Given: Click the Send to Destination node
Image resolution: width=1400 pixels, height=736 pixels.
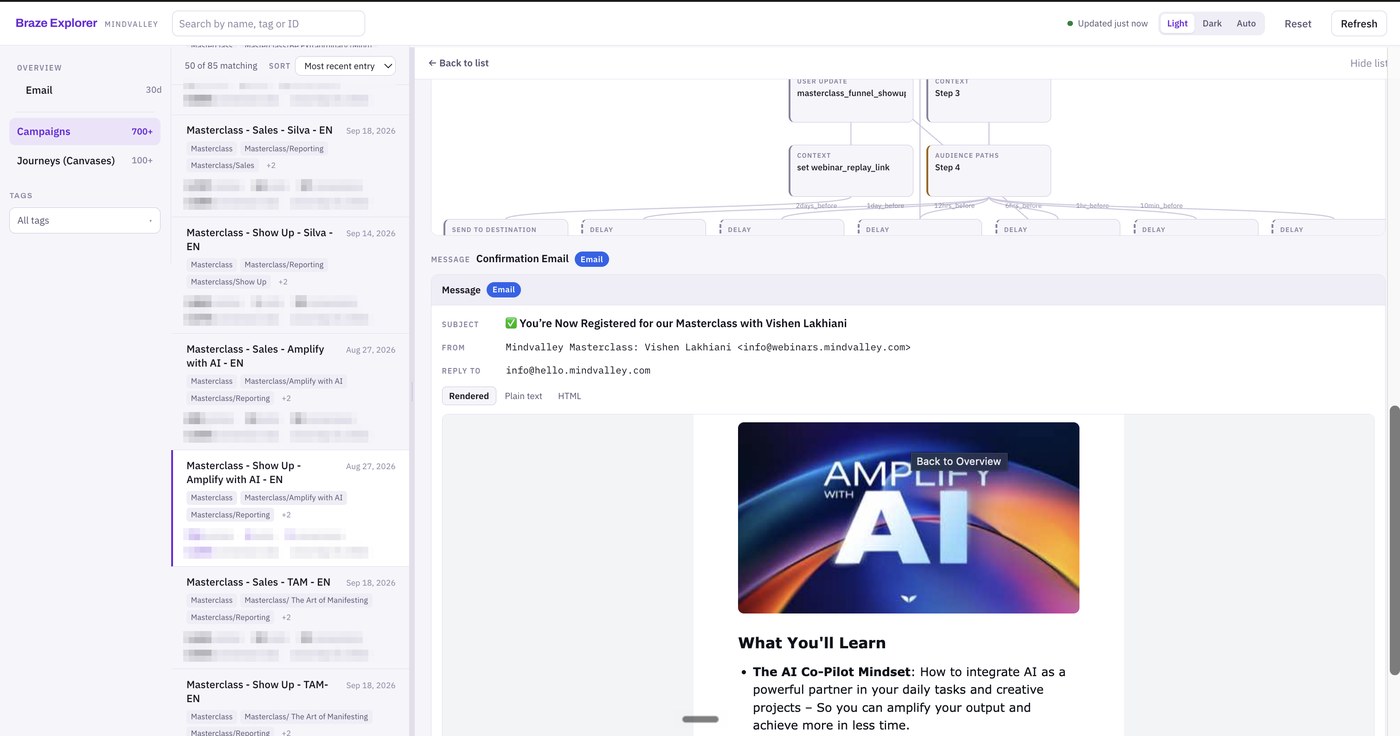Looking at the screenshot, I should [506, 228].
